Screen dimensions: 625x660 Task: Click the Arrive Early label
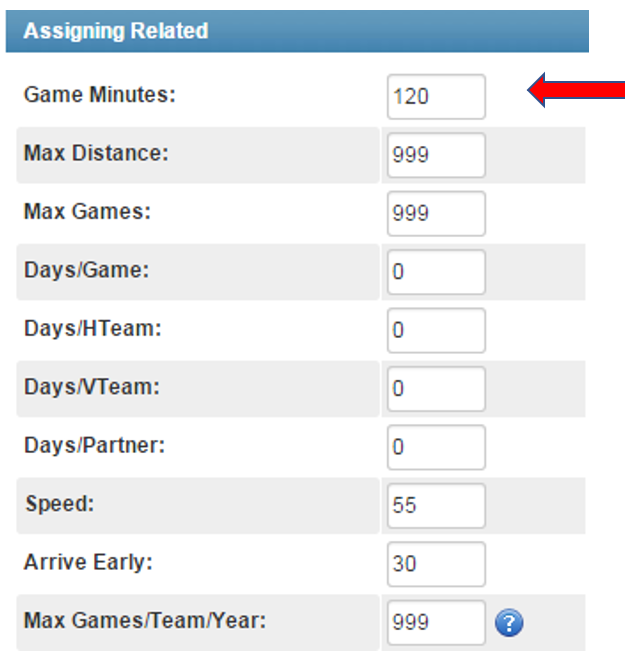tap(88, 562)
